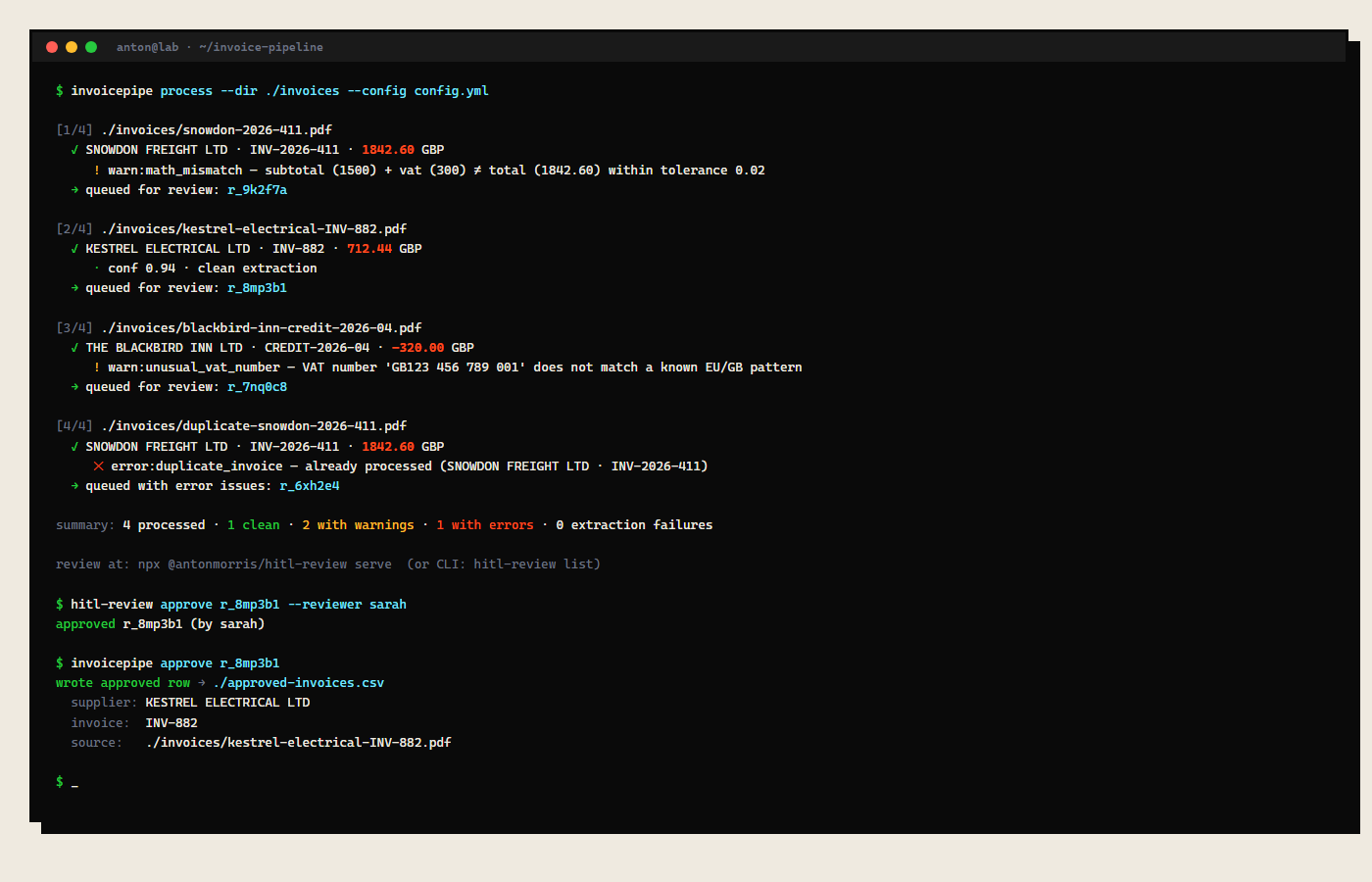Click review ID r_7nq0c8
Viewport: 1372px width, 882px height.
point(257,387)
